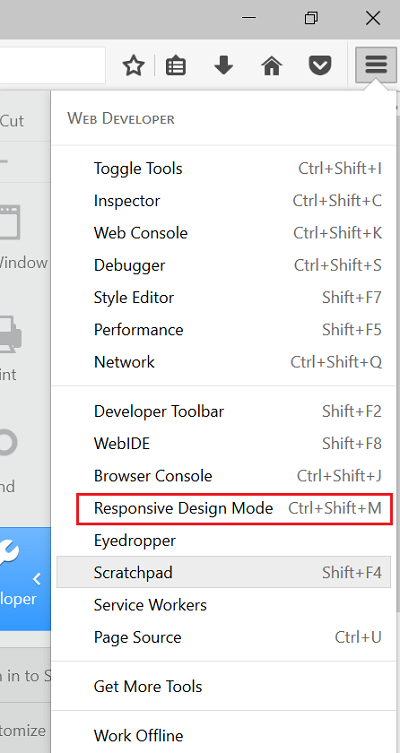Click in the URL search field

[52, 65]
